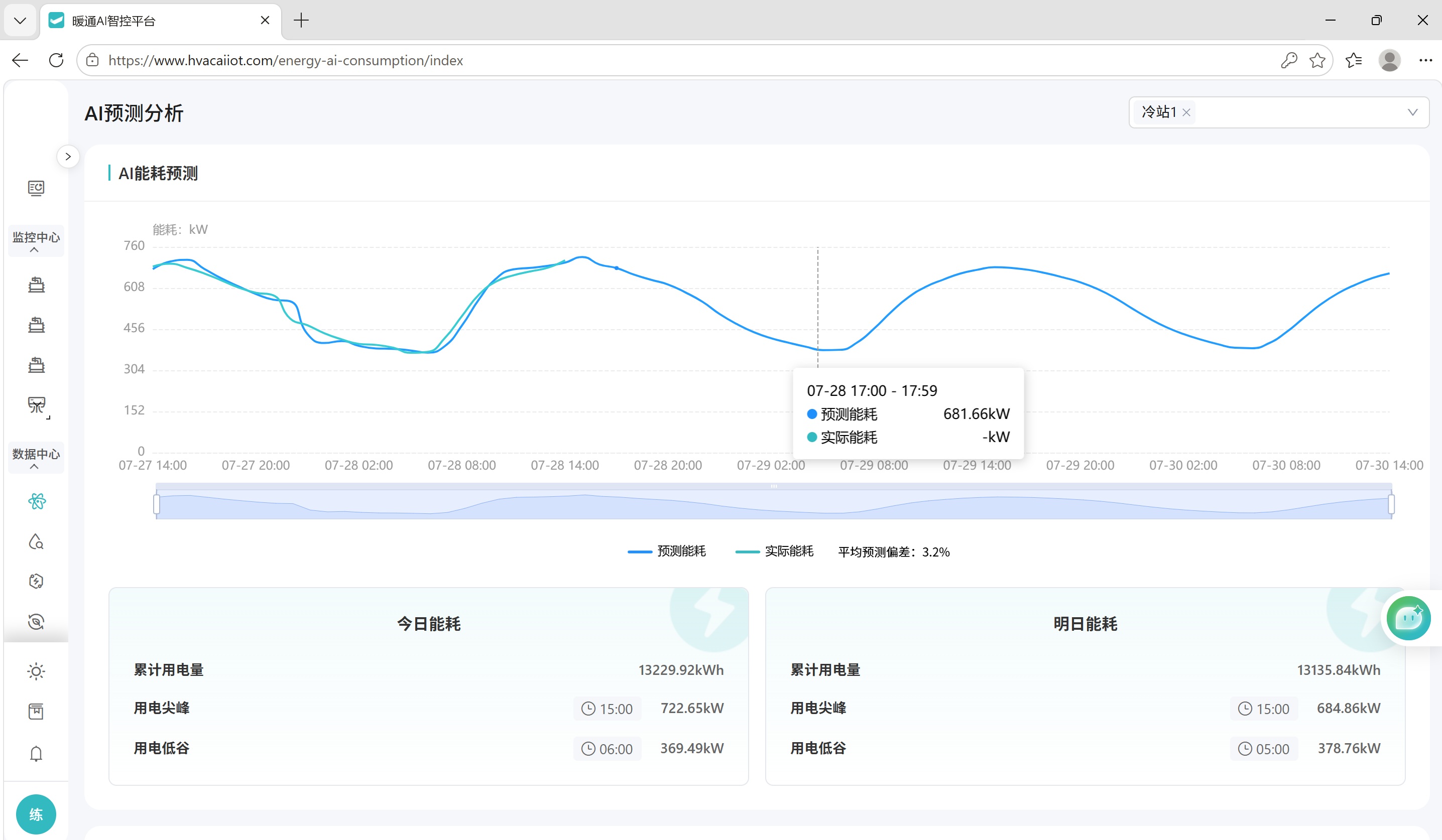This screenshot has height=840, width=1442.
Task: Click the 07-28 08:00 axis label
Action: [462, 465]
